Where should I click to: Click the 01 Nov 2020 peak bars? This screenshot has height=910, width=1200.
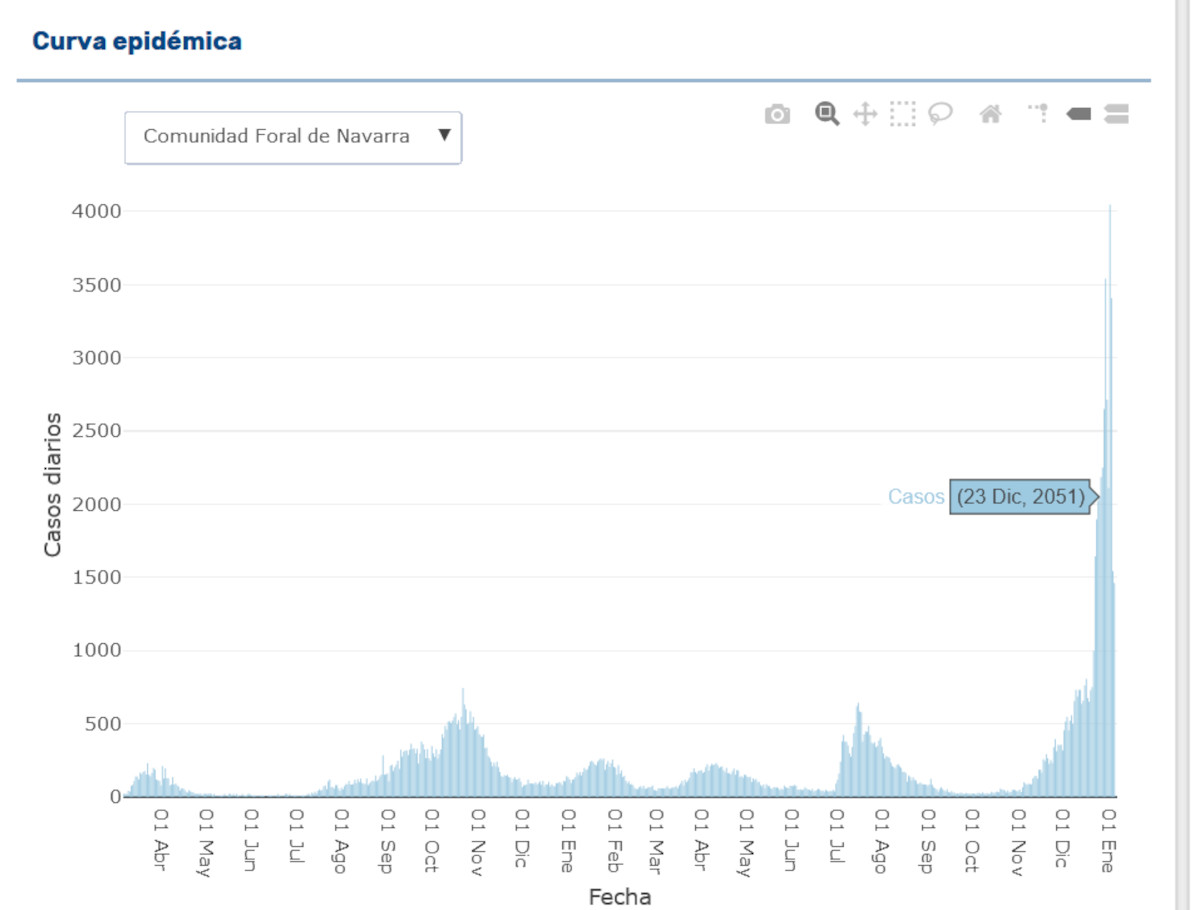point(463,740)
